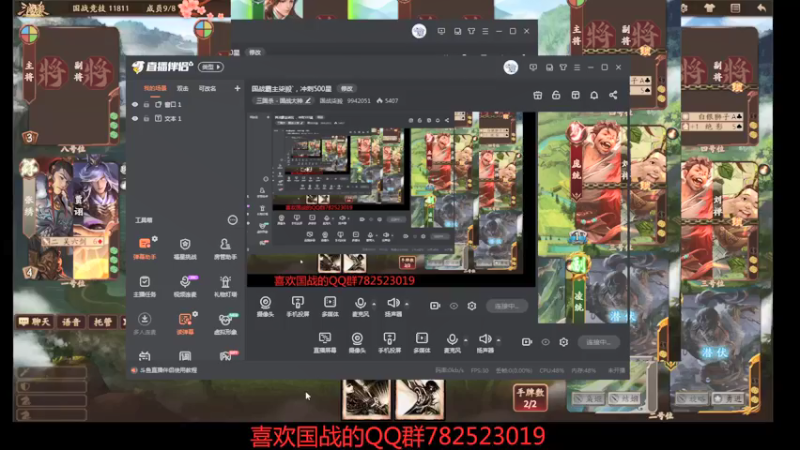Click the 修改 button beside the stream title

pos(347,89)
